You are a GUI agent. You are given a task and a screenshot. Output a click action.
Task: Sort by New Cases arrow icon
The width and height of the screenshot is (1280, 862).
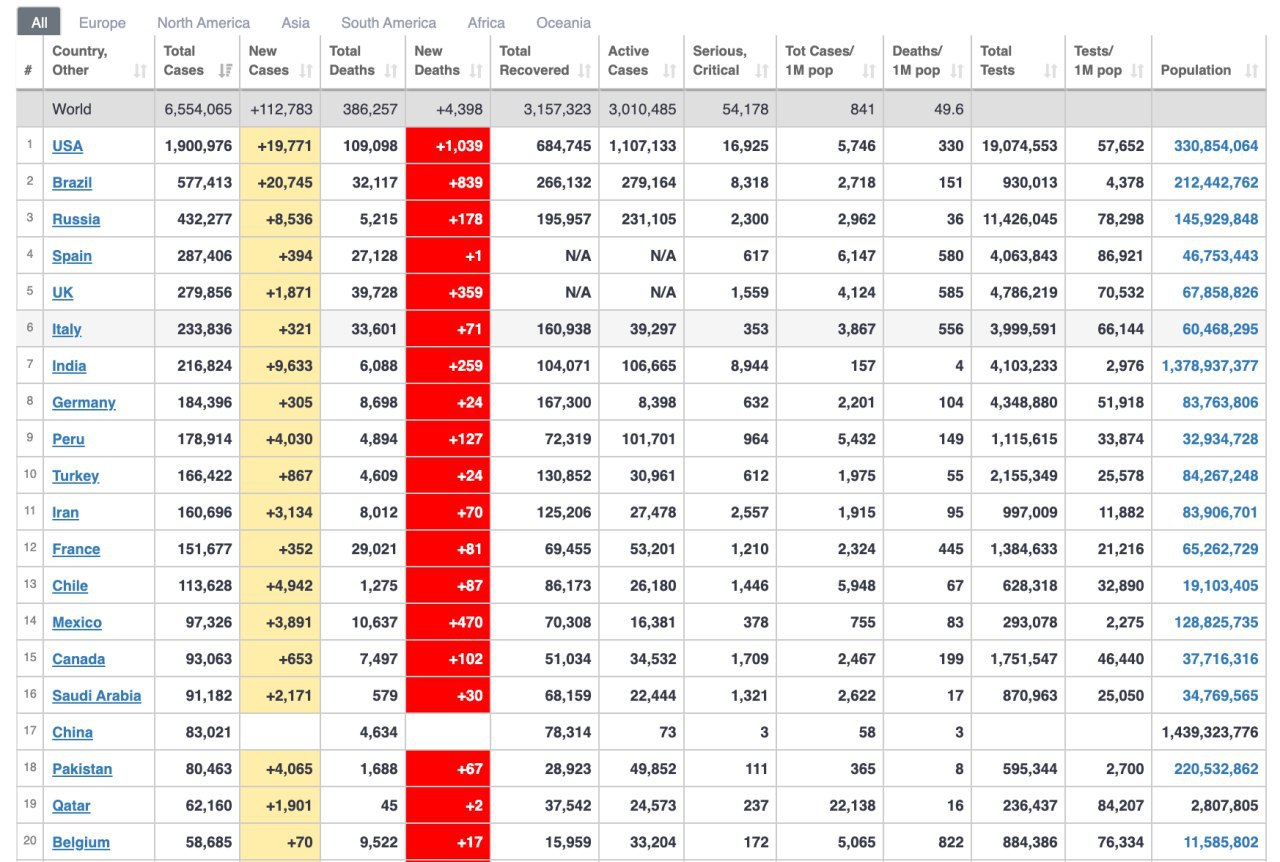click(306, 71)
